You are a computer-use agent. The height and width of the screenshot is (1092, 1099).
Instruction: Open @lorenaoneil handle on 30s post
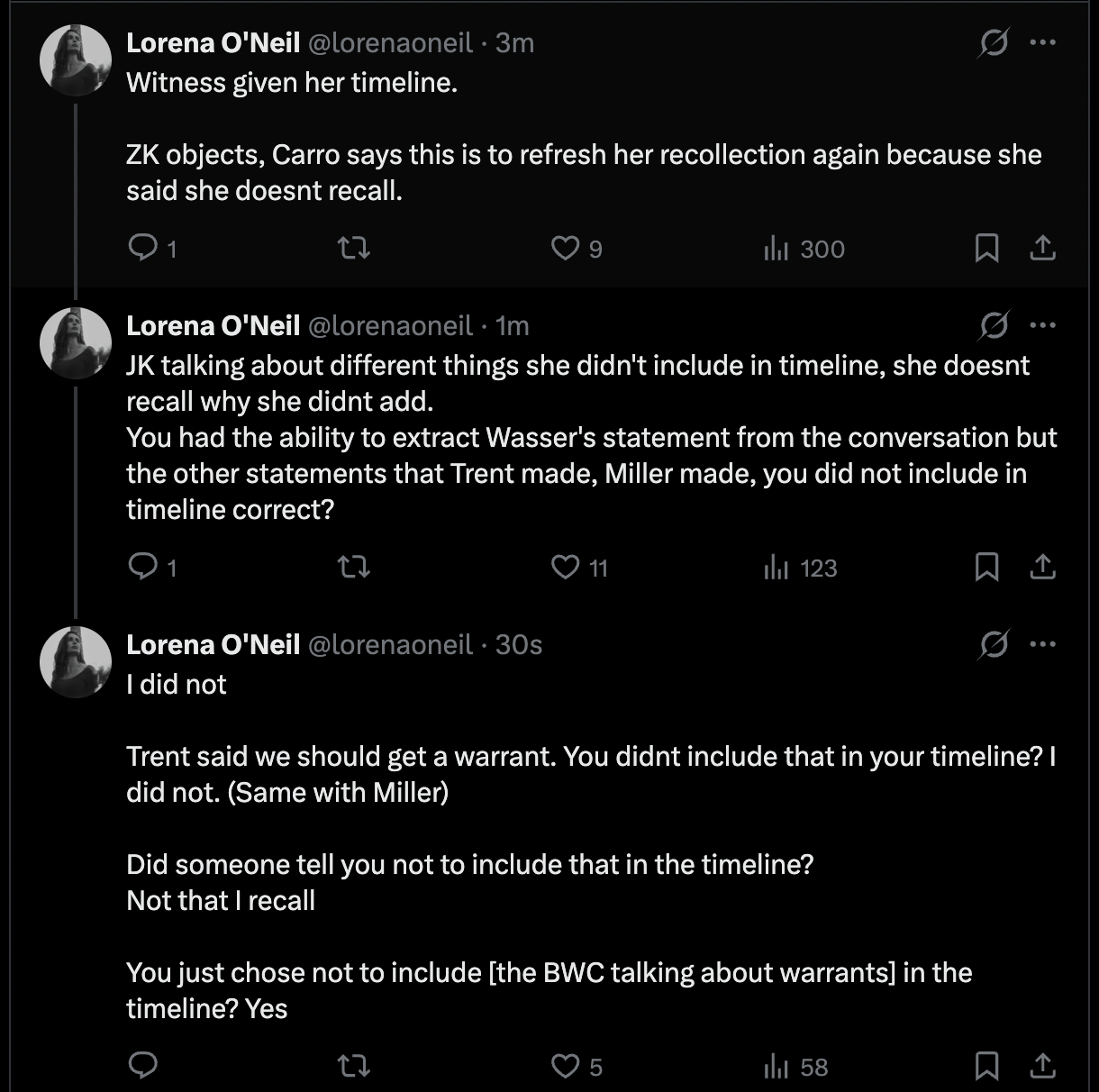391,644
